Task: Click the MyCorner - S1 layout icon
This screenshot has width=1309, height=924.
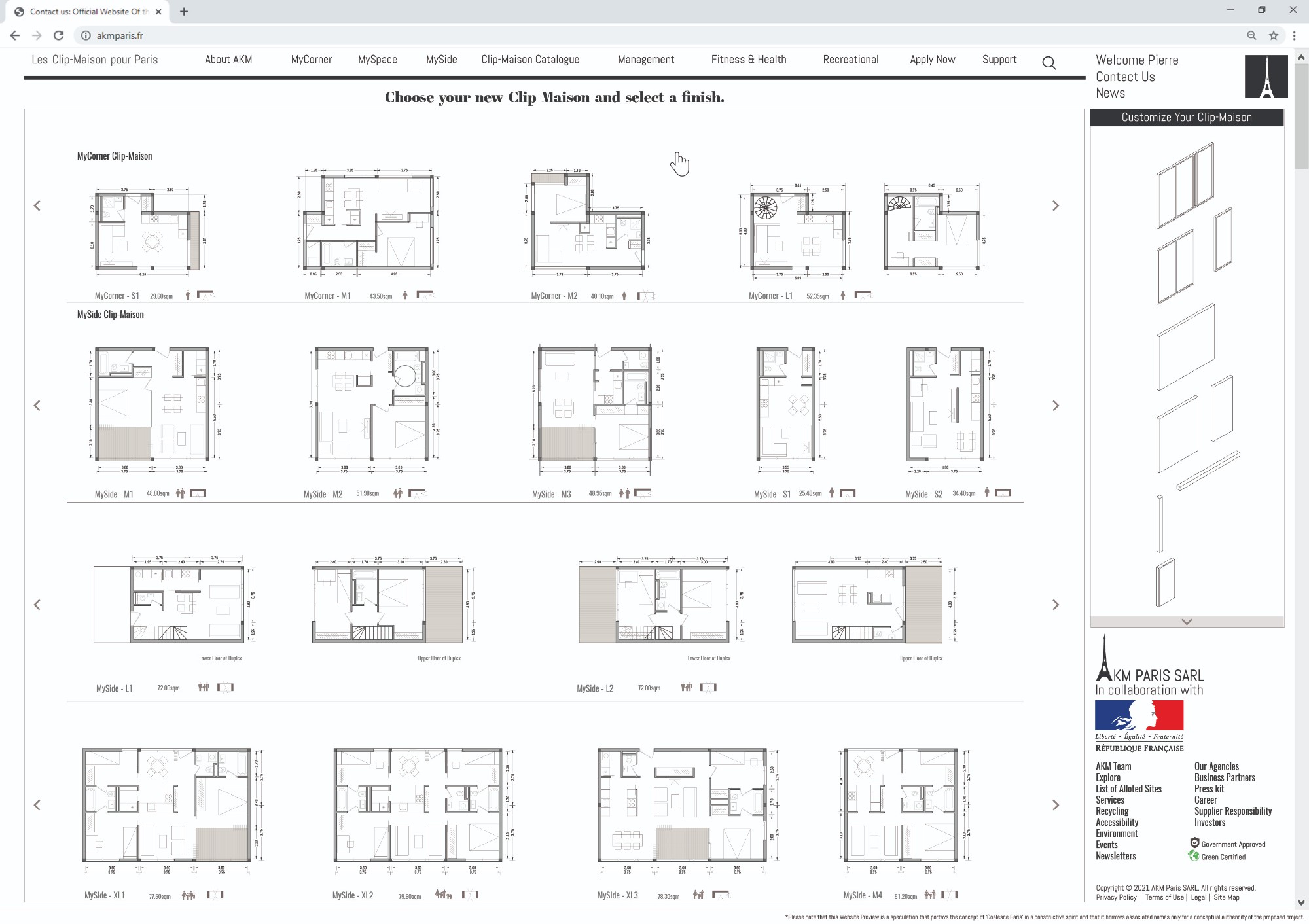Action: (206, 295)
